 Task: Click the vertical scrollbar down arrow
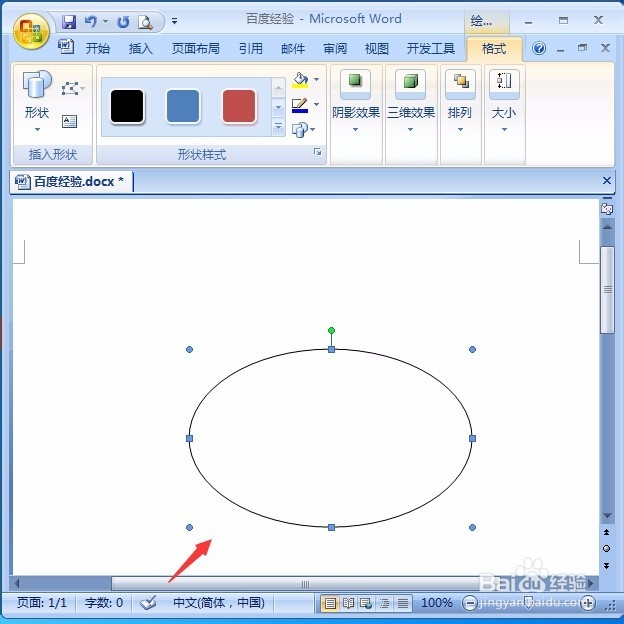[607, 516]
